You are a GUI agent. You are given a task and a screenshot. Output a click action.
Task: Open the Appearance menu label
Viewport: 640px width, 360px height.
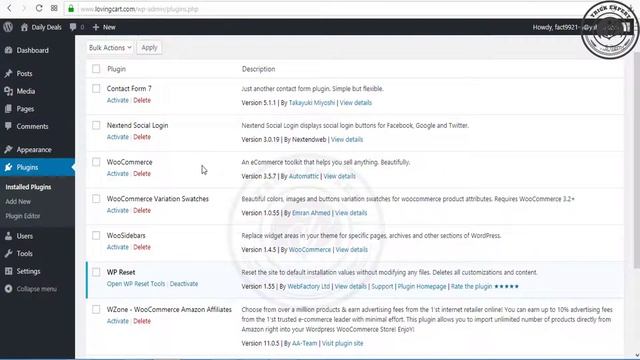[x=34, y=149]
